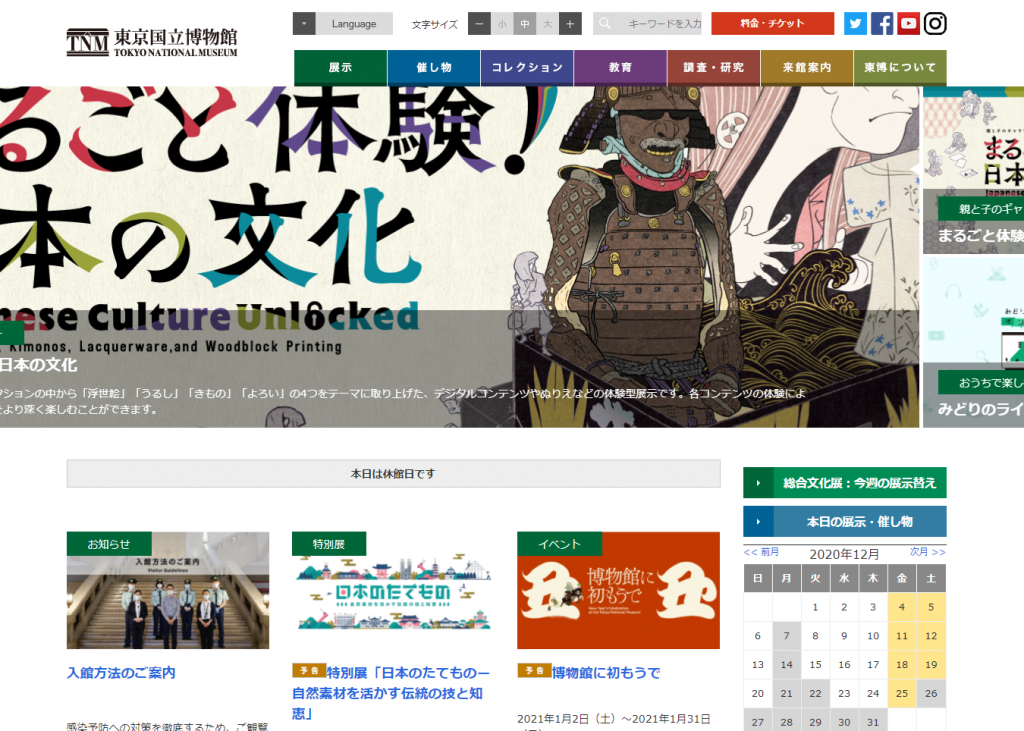Open the 来館案内 menu
Viewport: 1024px width, 731px height.
(x=807, y=67)
